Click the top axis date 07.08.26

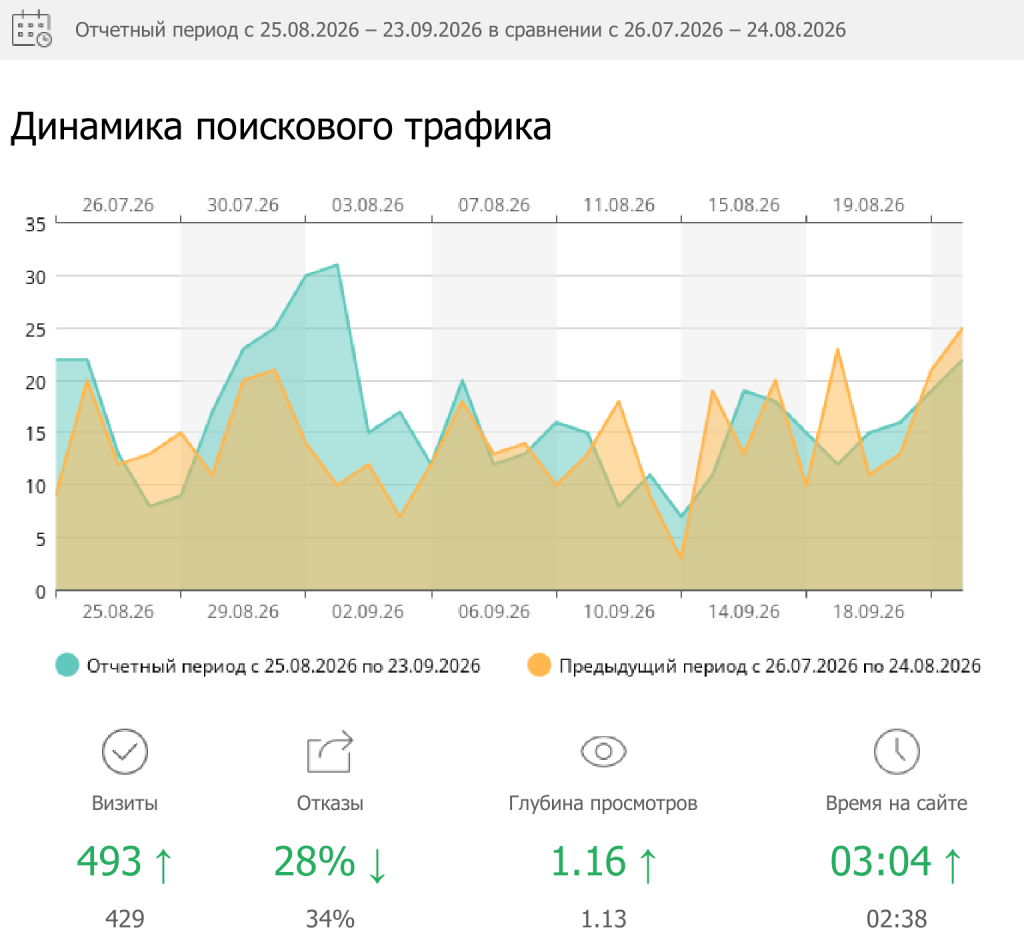pyautogui.click(x=494, y=205)
